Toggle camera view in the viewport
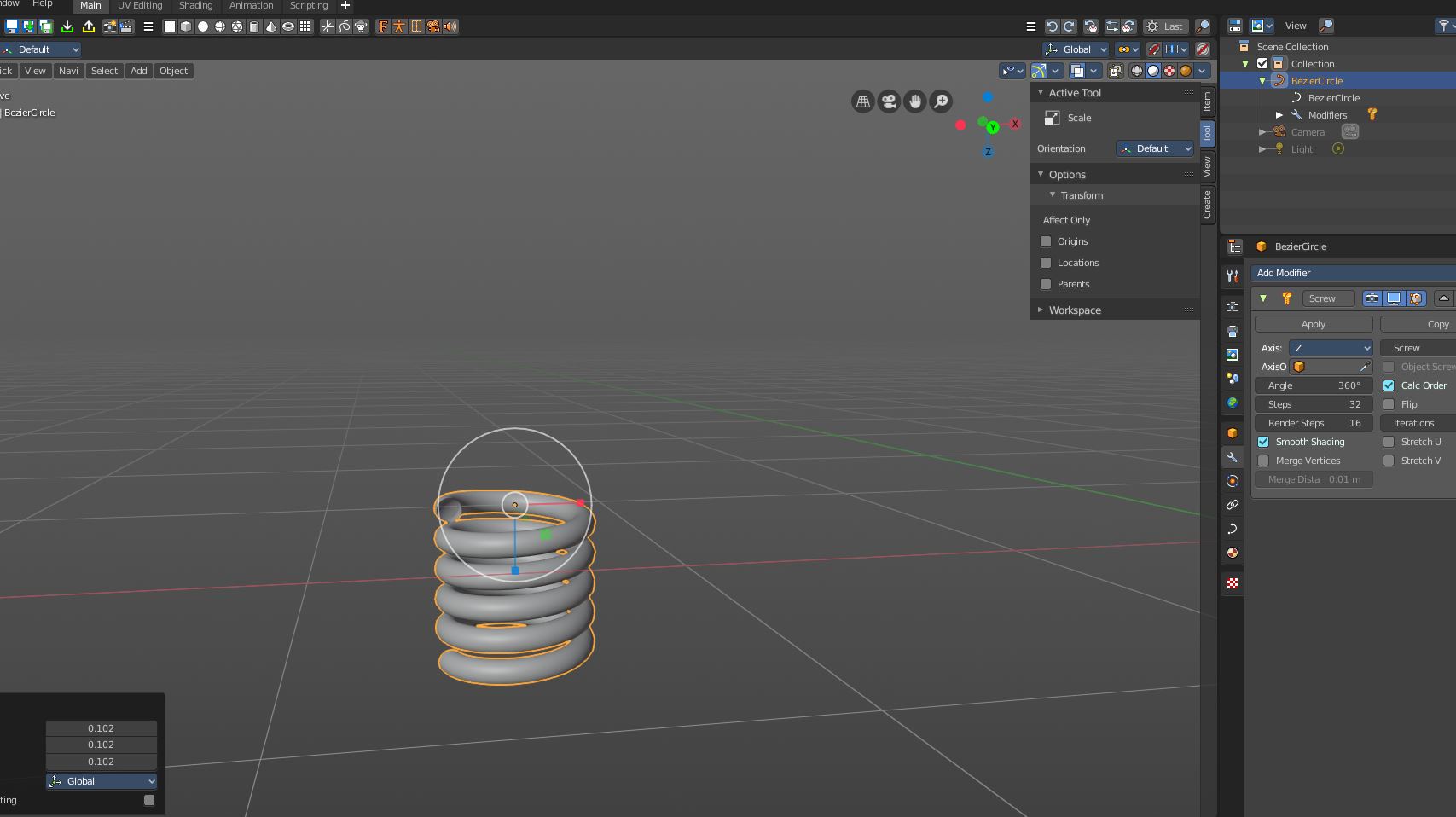The image size is (1456, 817). (x=889, y=101)
